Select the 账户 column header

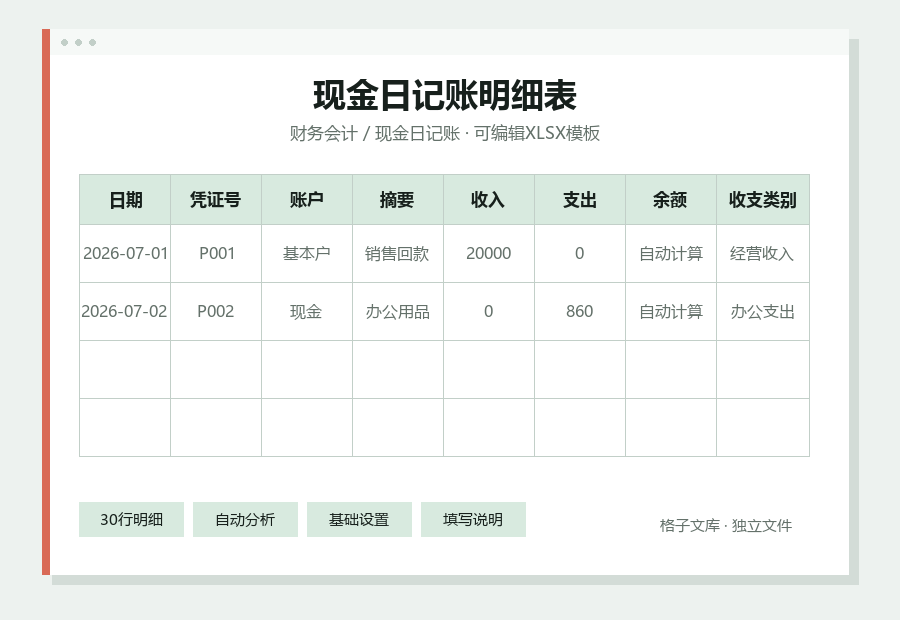click(x=307, y=200)
